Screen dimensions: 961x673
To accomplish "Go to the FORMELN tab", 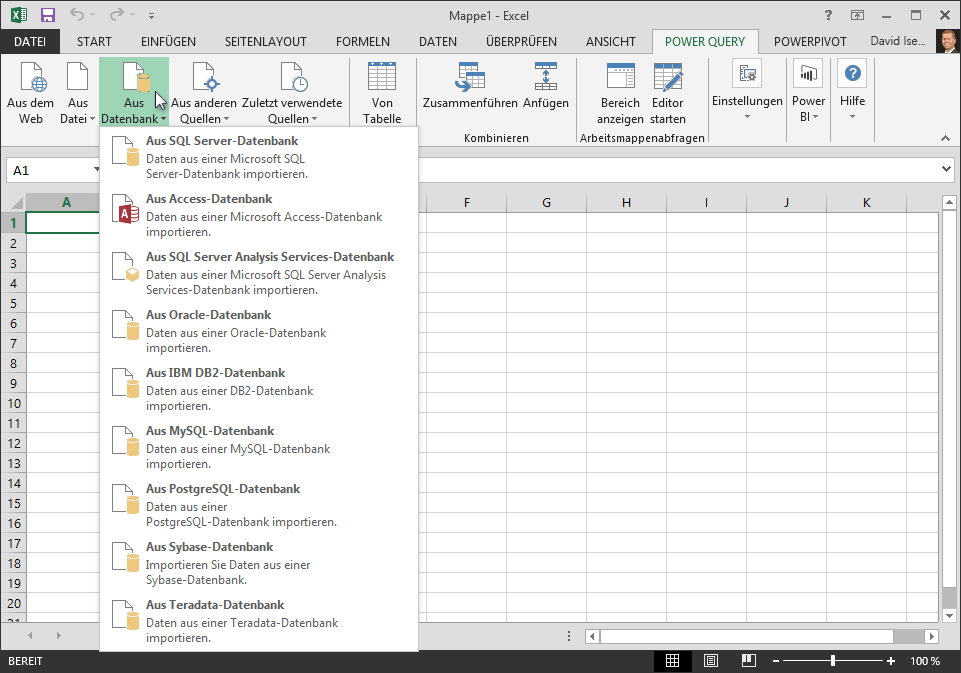I will 363,42.
